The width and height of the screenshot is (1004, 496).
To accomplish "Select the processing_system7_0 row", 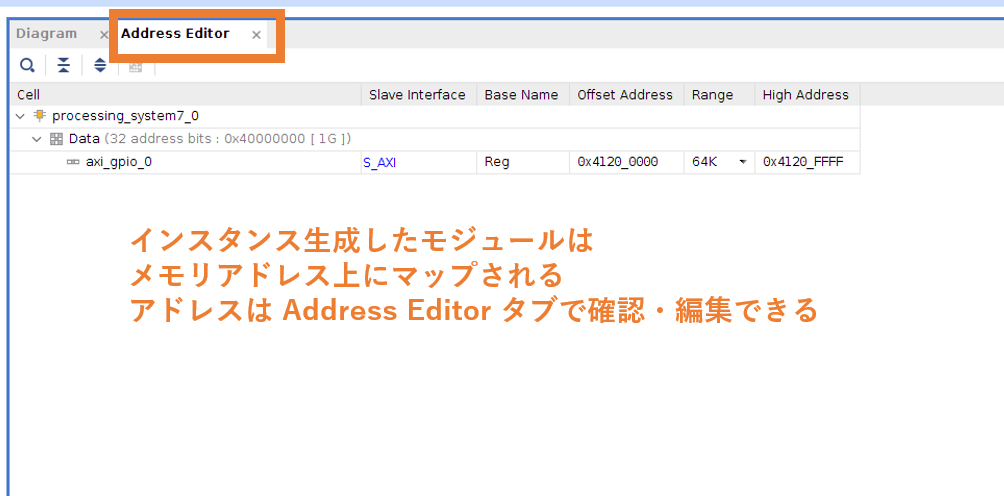I will [x=435, y=116].
